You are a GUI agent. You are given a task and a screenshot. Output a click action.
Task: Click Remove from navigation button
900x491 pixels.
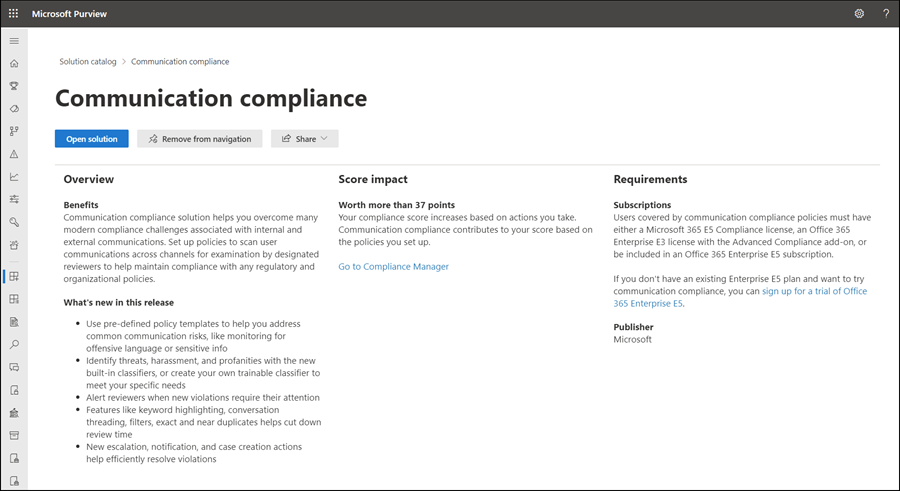200,138
